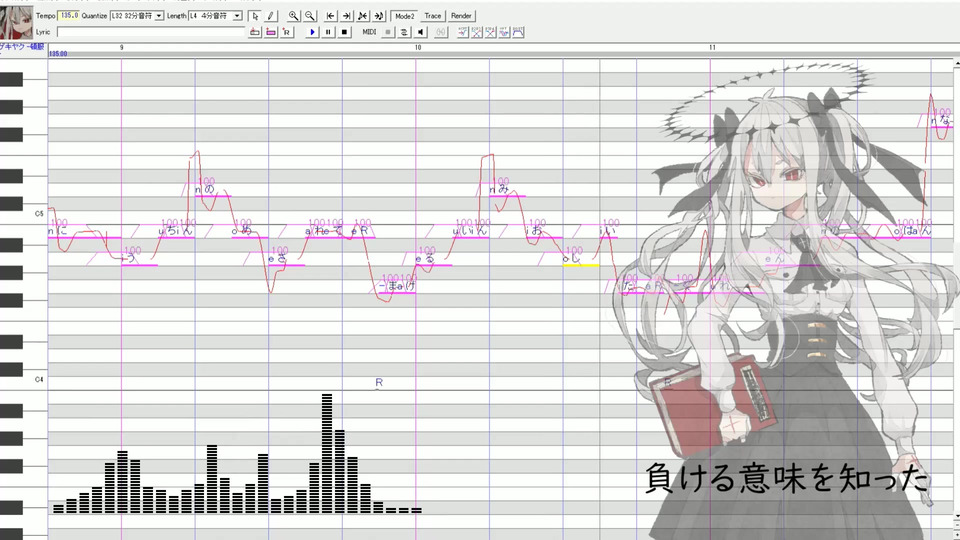Screen dimensions: 960x540
Task: Click the note split icon
Action: [362, 16]
